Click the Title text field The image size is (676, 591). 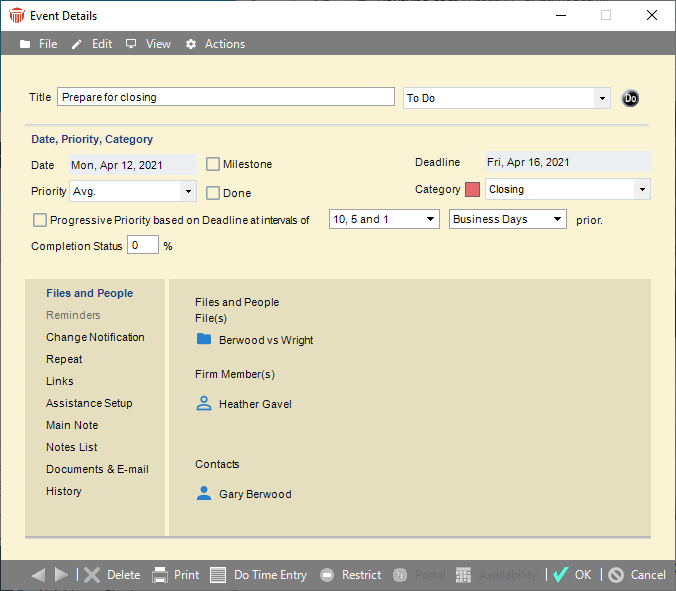226,97
